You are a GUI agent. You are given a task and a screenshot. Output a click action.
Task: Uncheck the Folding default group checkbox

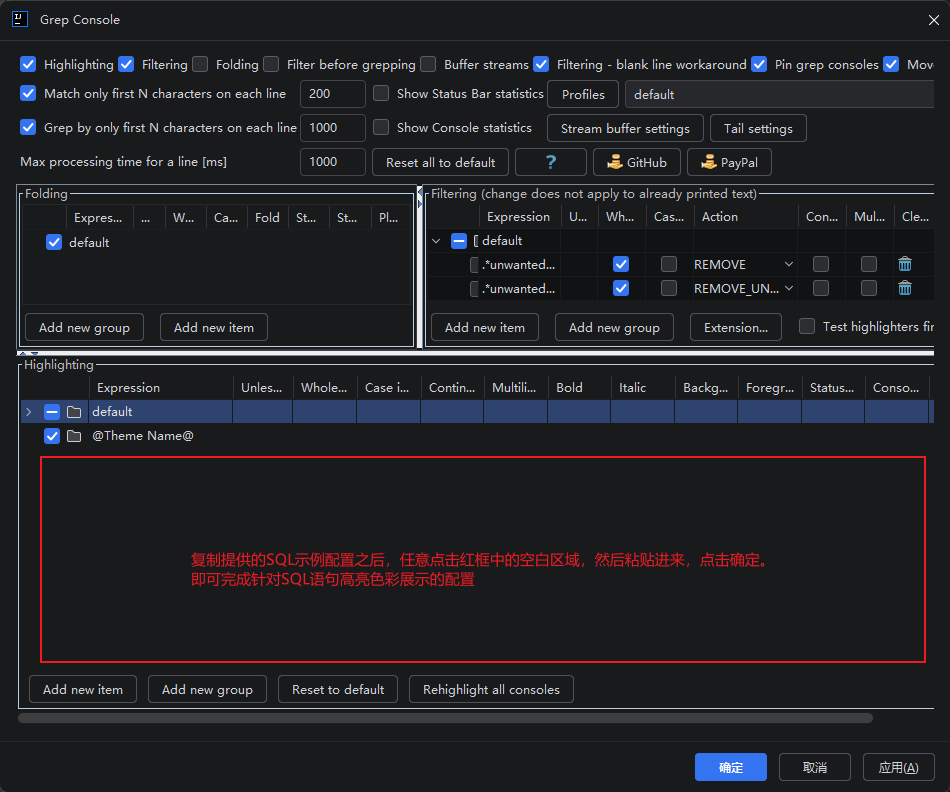click(54, 242)
